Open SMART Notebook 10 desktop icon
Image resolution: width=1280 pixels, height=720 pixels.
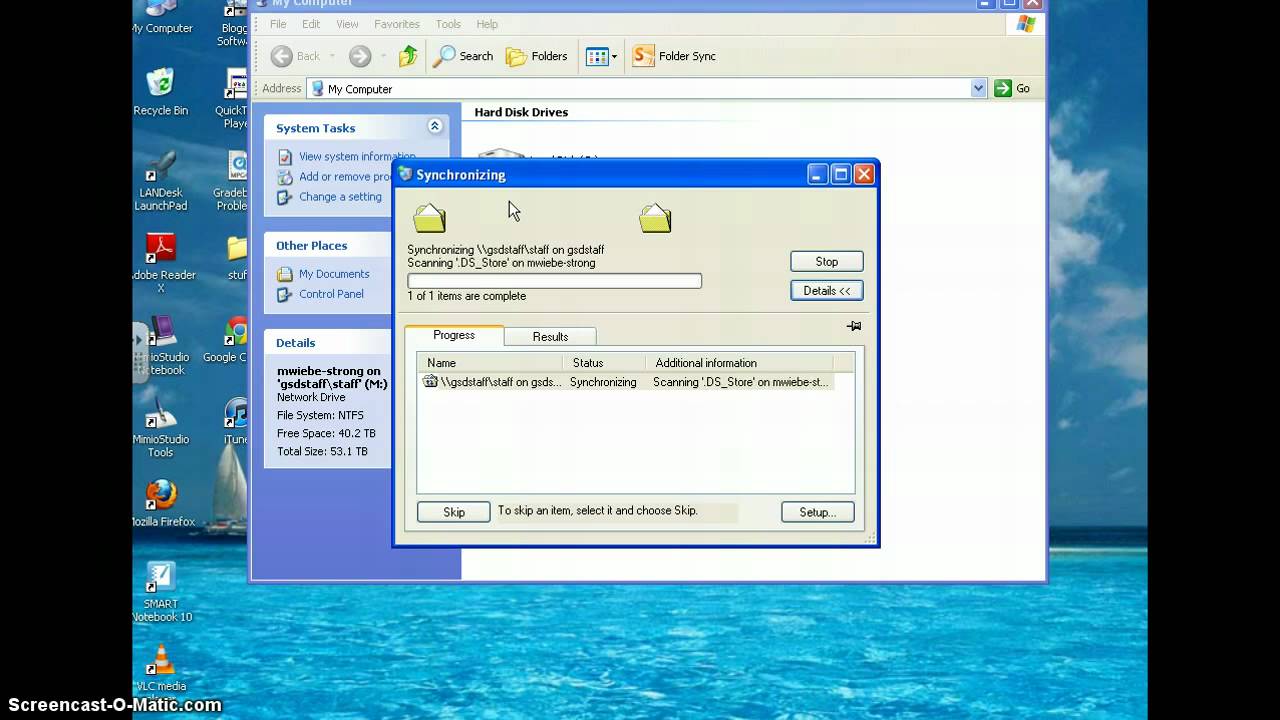point(161,591)
